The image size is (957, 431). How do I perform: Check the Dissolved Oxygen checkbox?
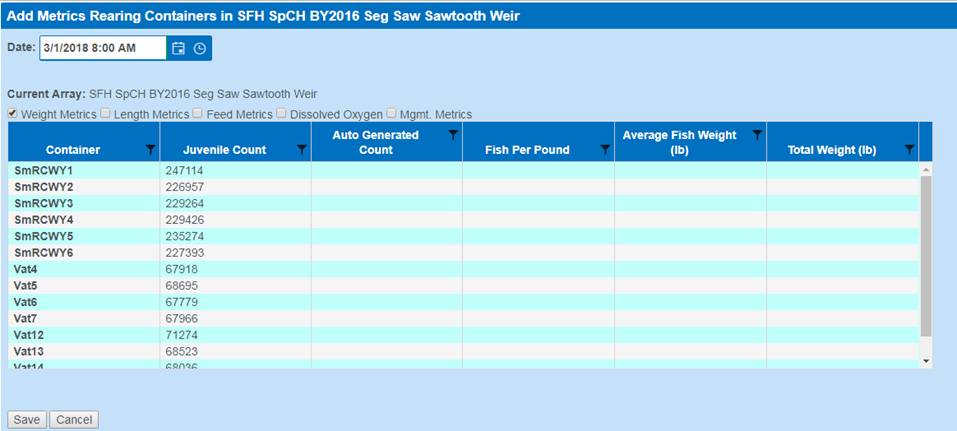[x=282, y=114]
